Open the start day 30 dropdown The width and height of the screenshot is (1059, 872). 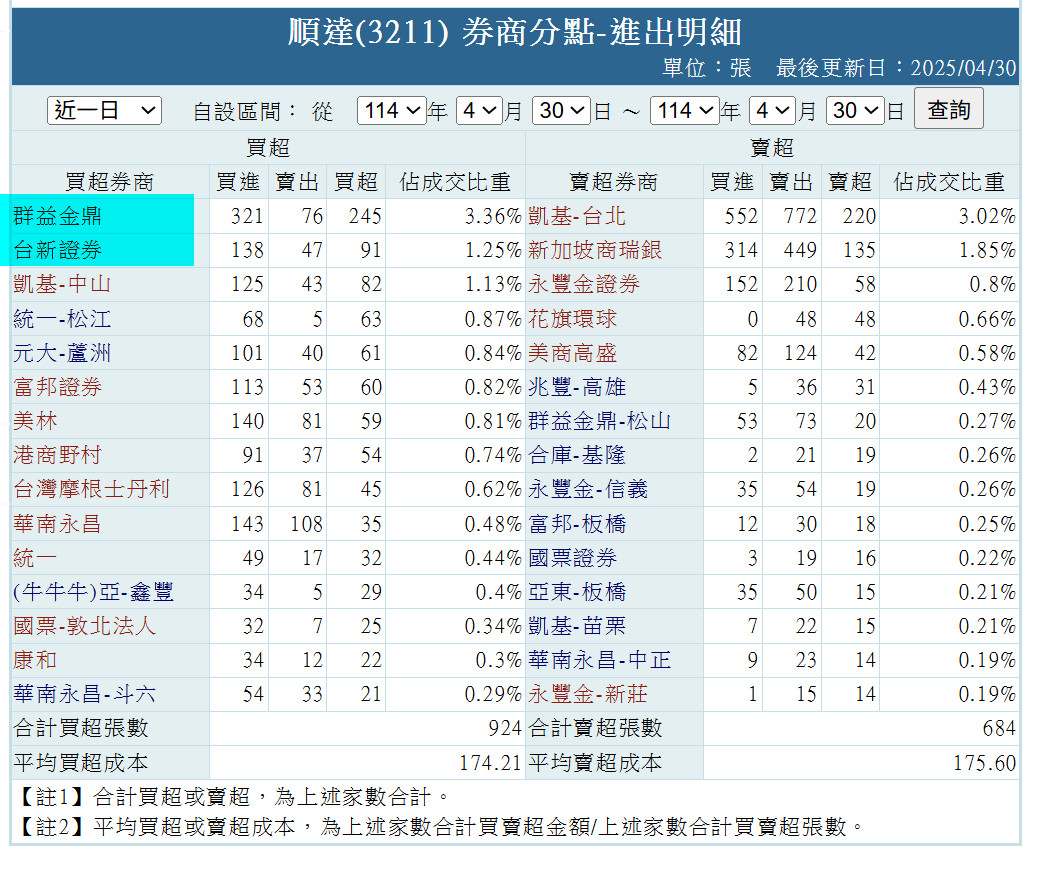[x=561, y=110]
